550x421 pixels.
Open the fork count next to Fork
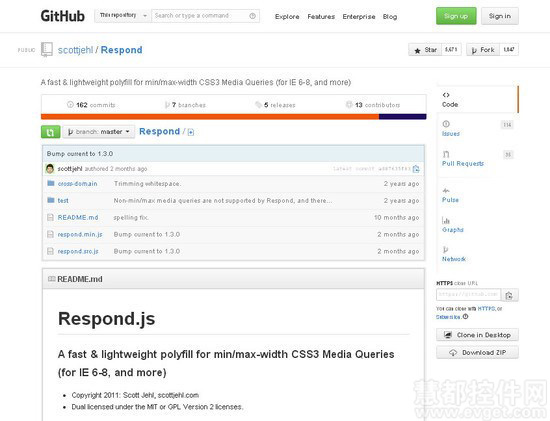tap(509, 49)
